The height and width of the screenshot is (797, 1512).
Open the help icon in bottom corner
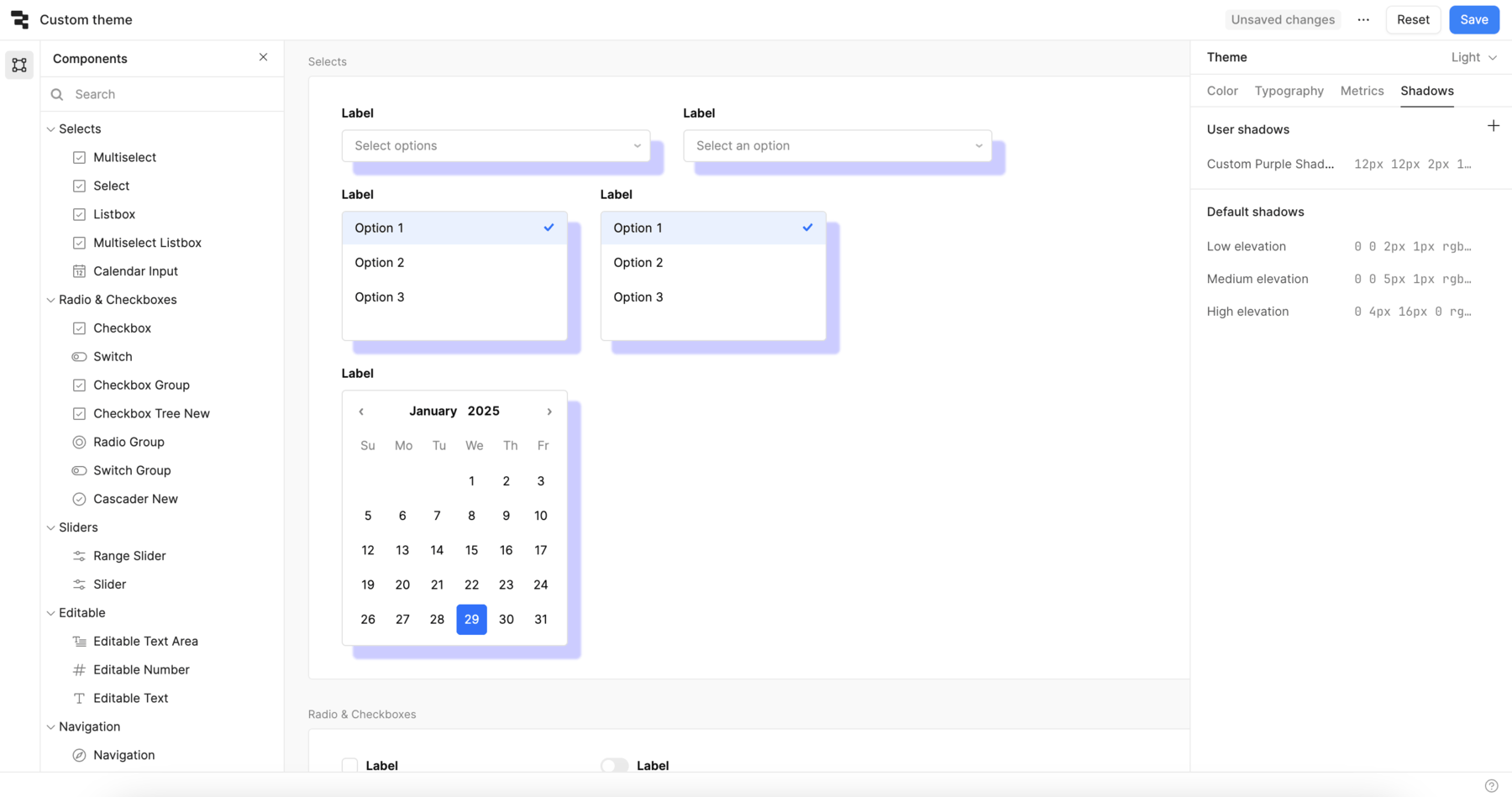1491,786
